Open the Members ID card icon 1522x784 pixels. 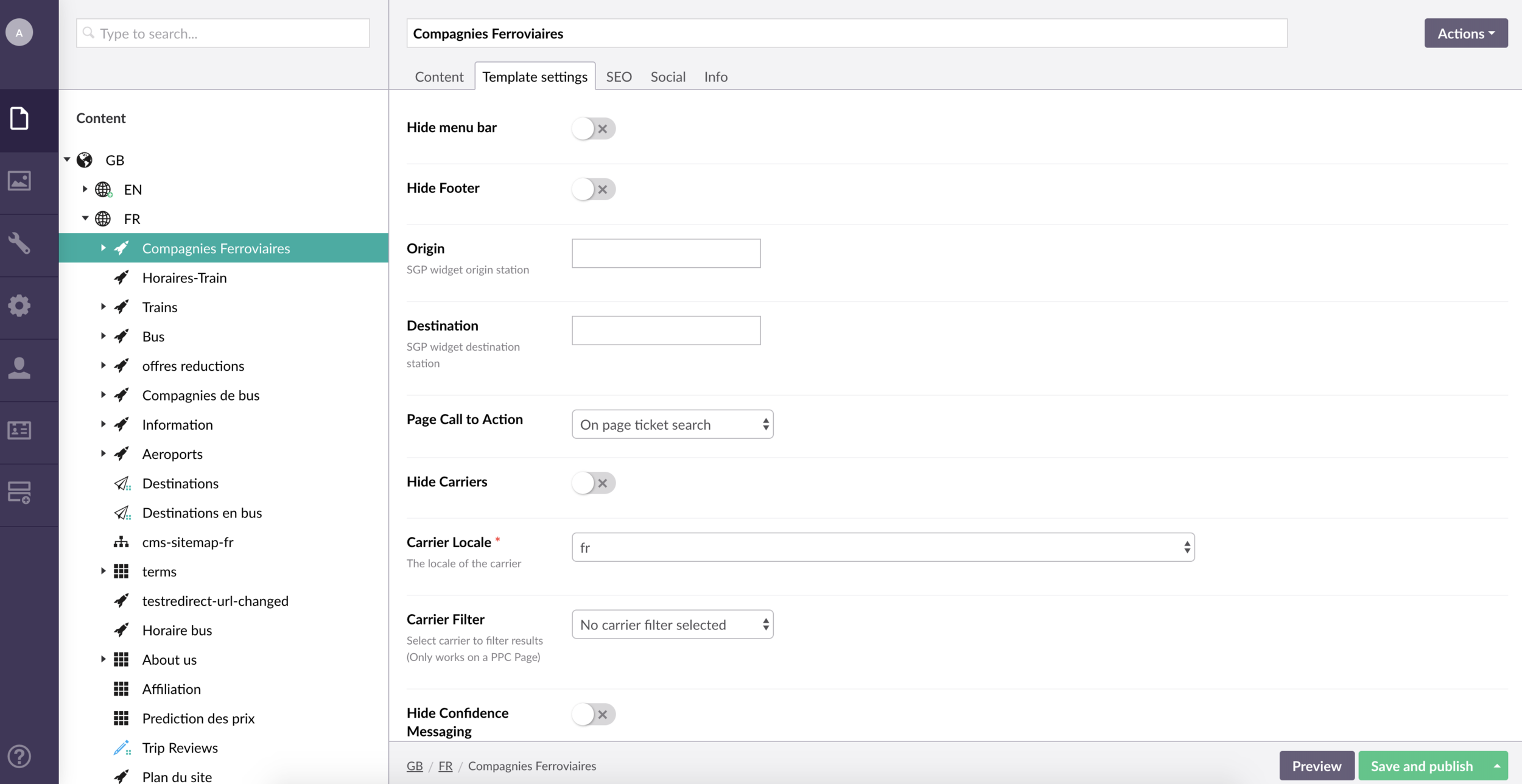point(19,430)
